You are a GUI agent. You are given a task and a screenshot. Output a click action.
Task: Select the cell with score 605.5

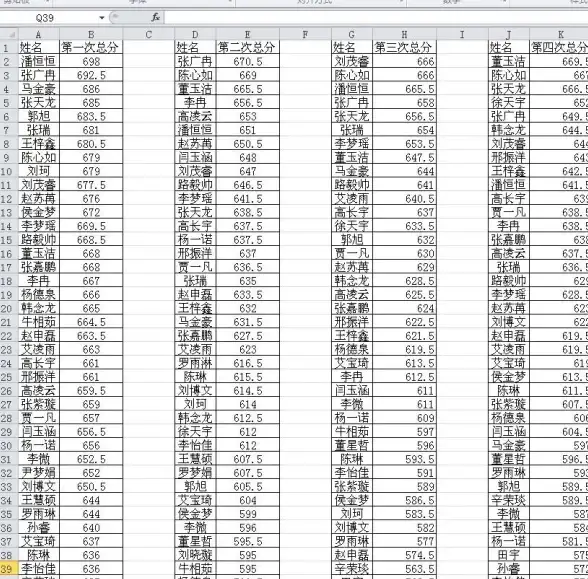pos(248,486)
